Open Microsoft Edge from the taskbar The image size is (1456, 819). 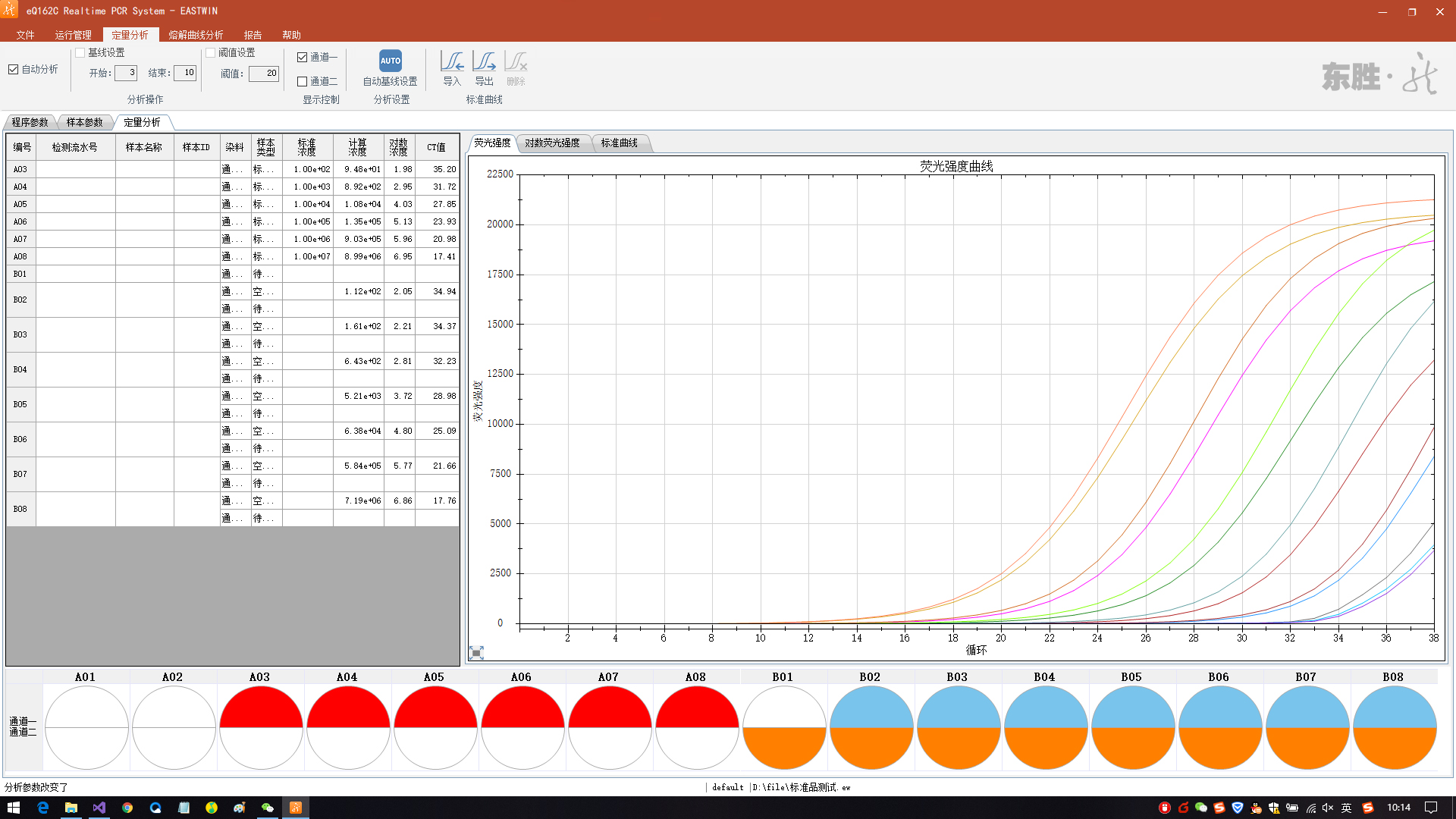(x=42, y=808)
